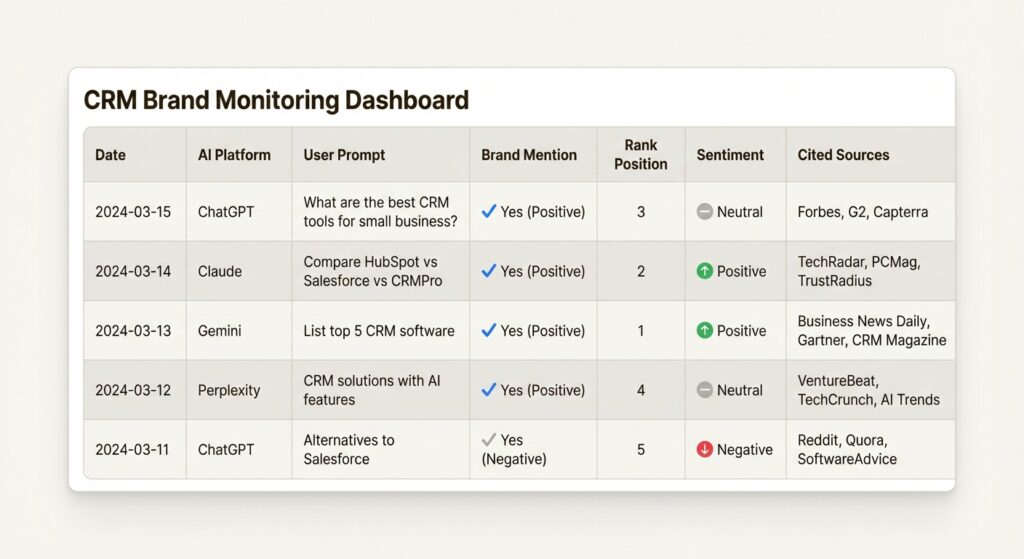Click the green positive sentiment icon in Gemini row

[x=705, y=331]
